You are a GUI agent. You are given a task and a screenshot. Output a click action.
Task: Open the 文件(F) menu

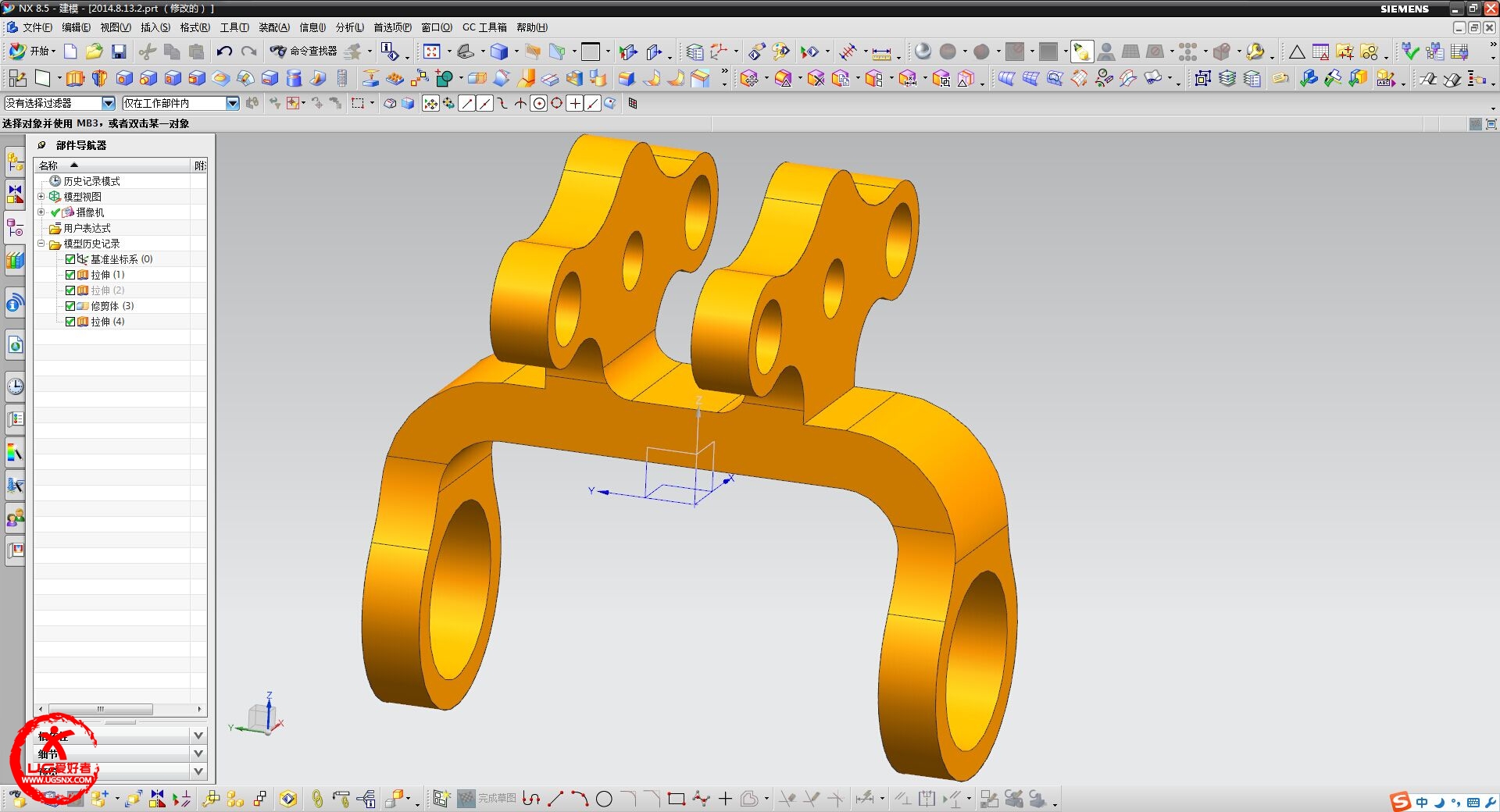37,27
